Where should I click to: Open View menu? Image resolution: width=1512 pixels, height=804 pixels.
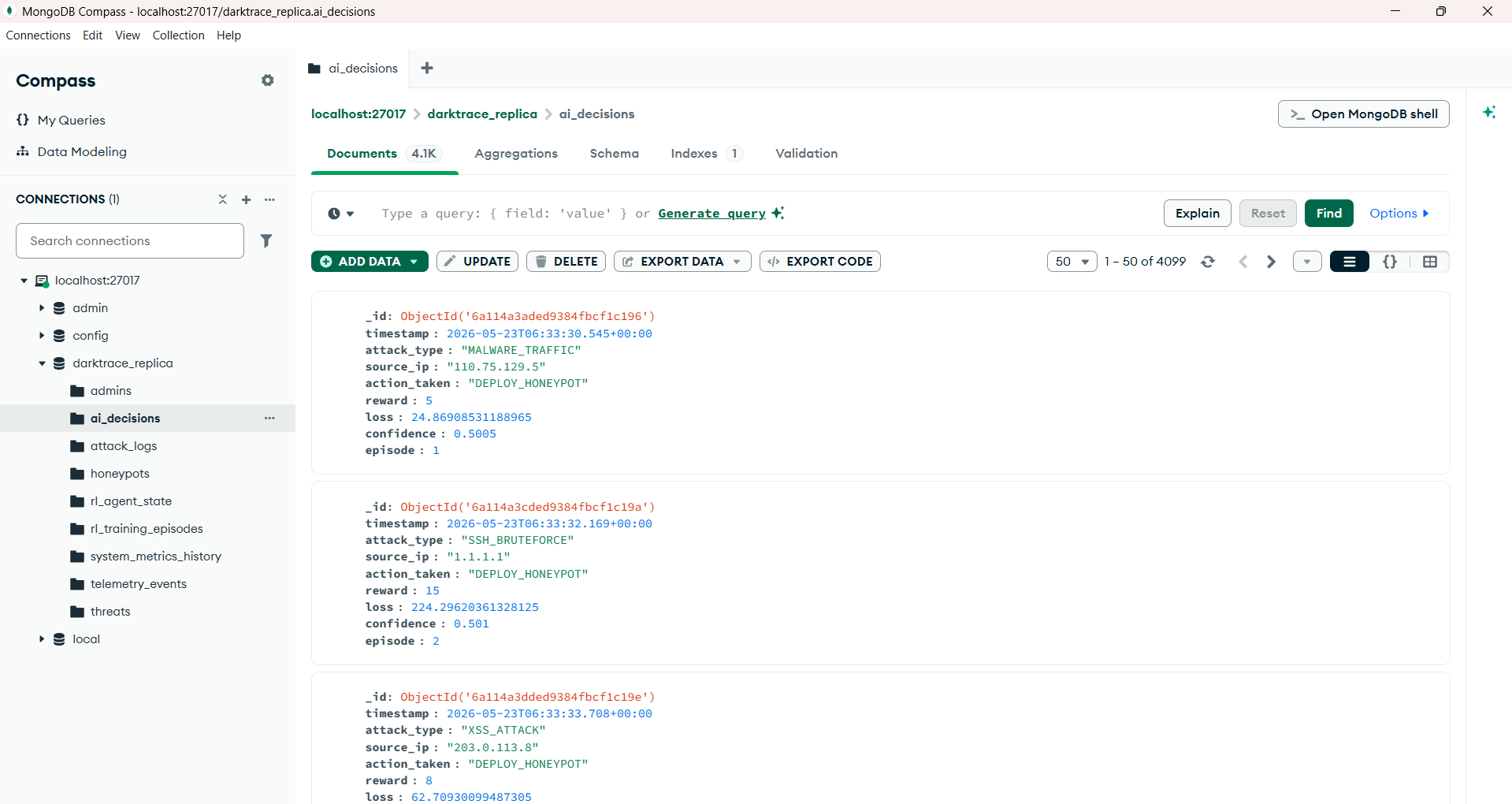click(128, 35)
